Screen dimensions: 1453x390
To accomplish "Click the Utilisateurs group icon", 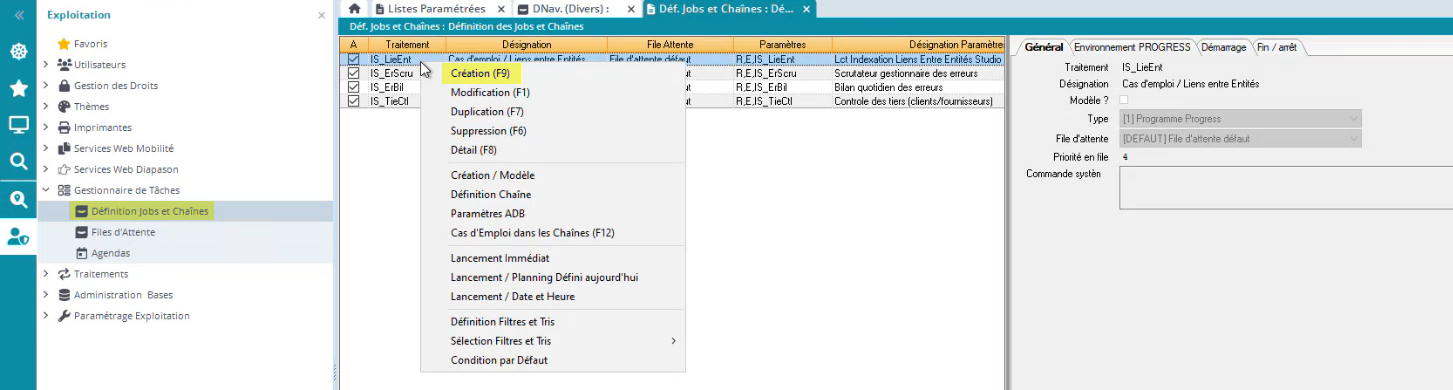I will [64, 65].
